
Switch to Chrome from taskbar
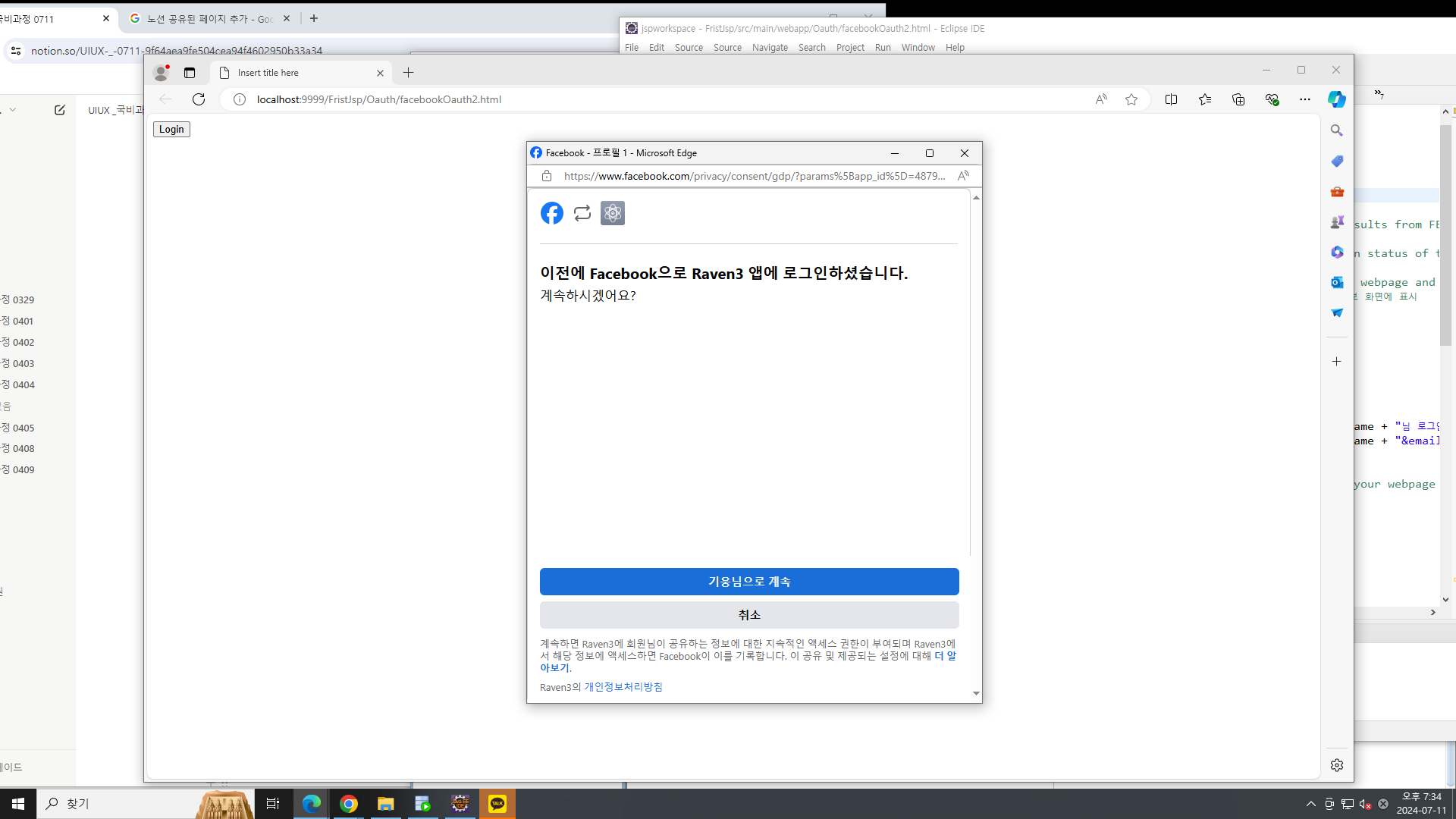[349, 804]
